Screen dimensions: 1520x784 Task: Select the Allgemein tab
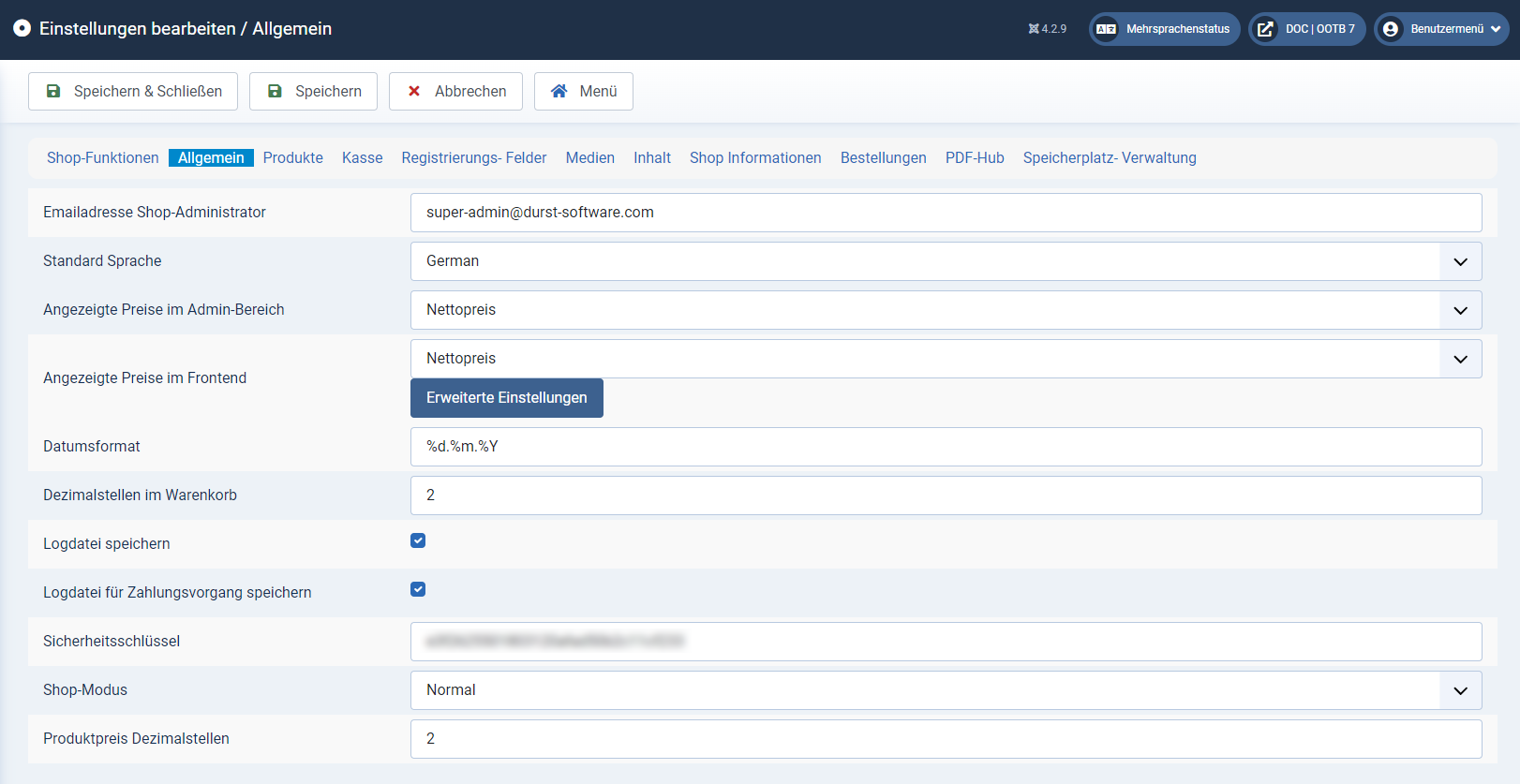point(211,157)
